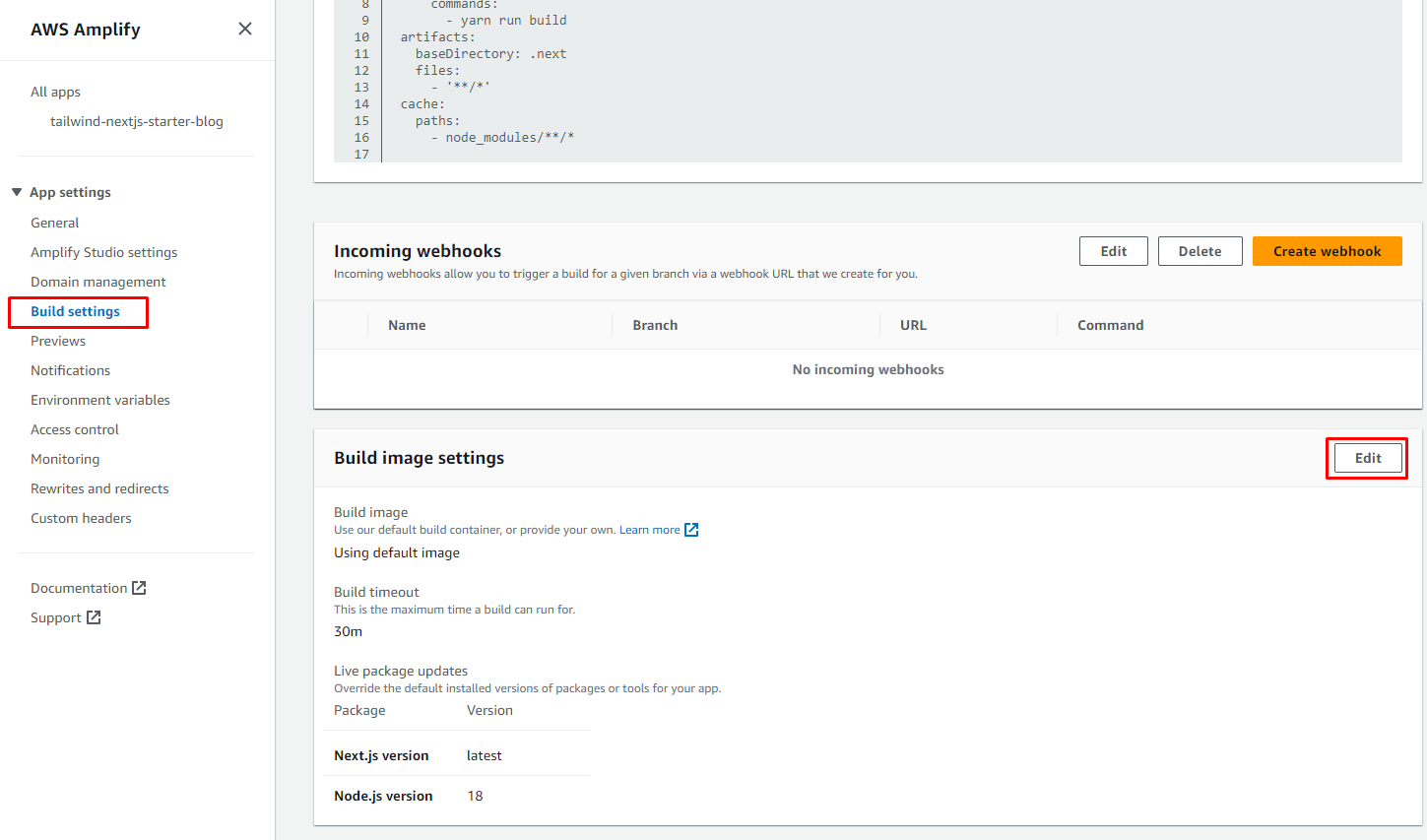Follow the Learn more link
Screen dimensions: 1427x840
tap(649, 530)
